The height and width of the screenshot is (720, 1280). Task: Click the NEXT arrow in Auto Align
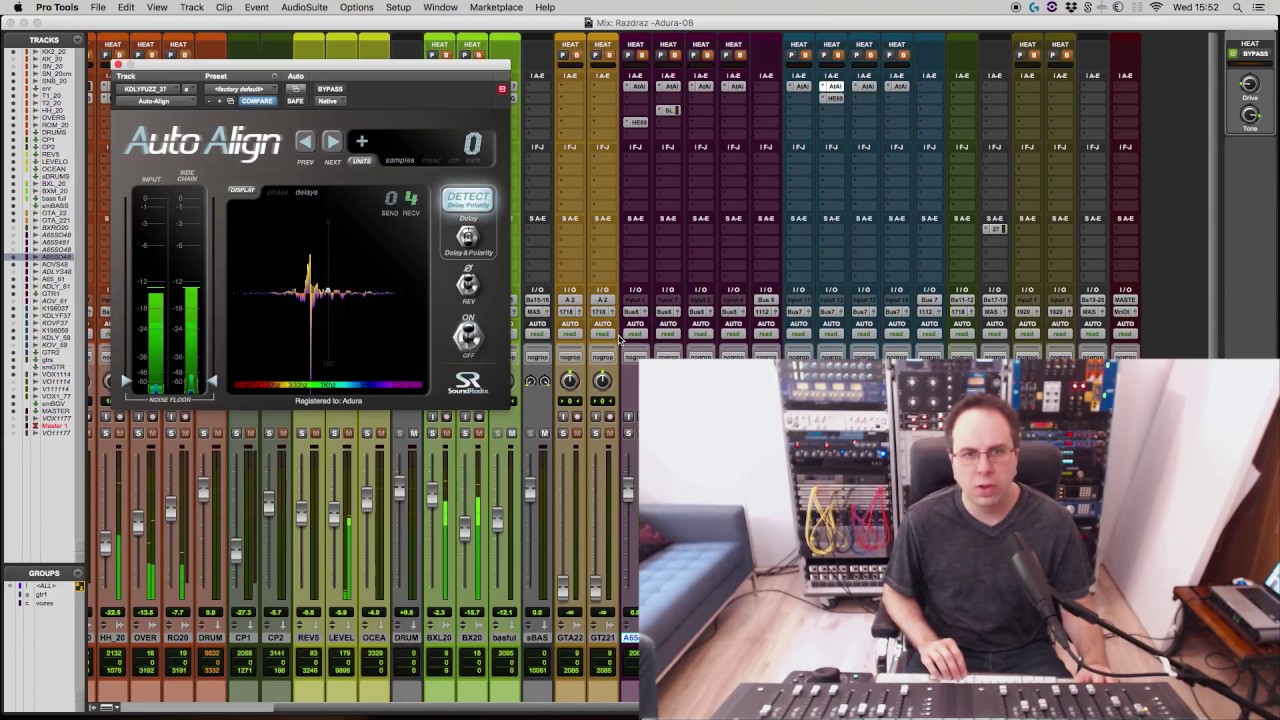point(332,142)
